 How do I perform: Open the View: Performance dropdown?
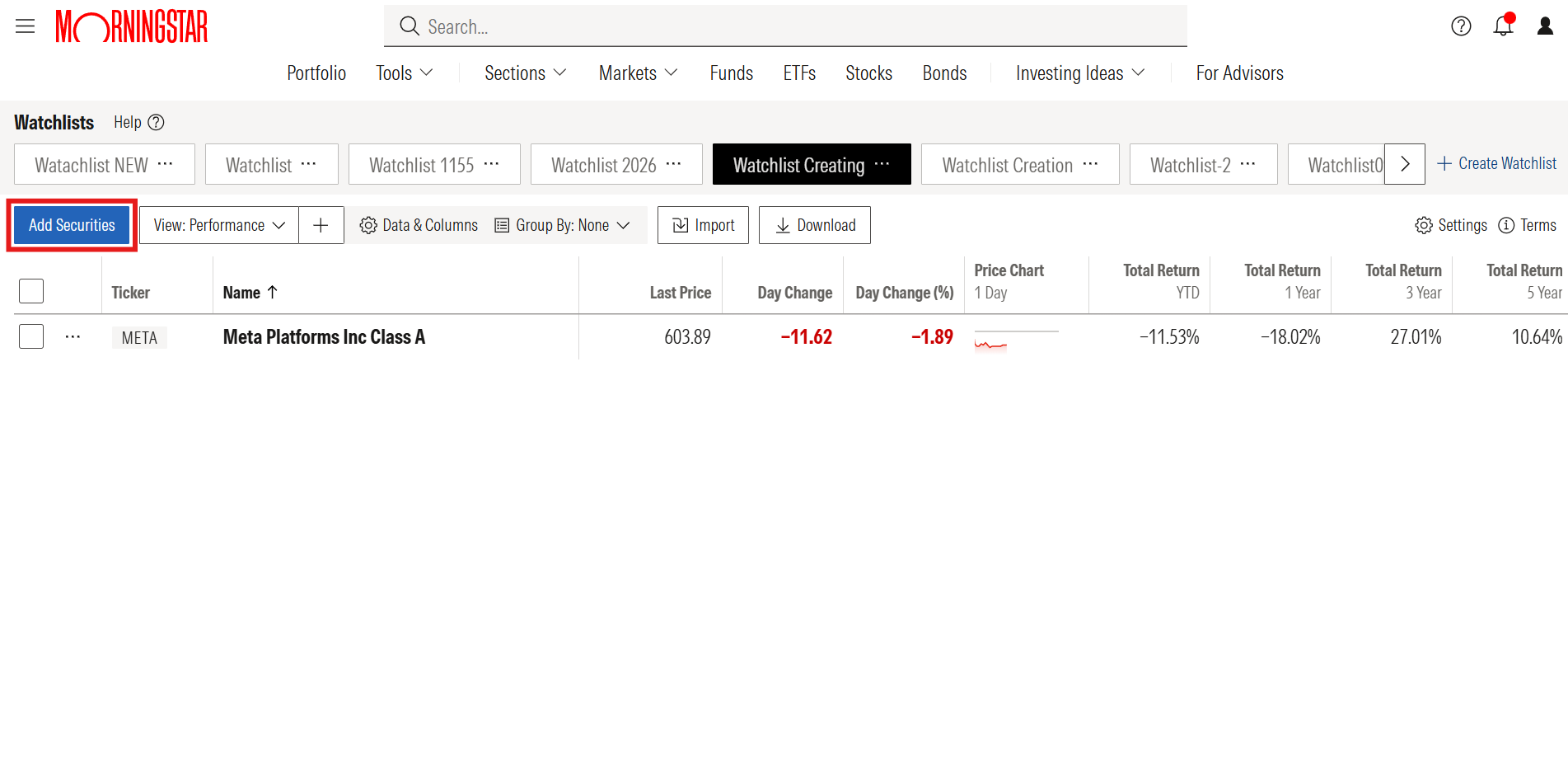pos(219,225)
